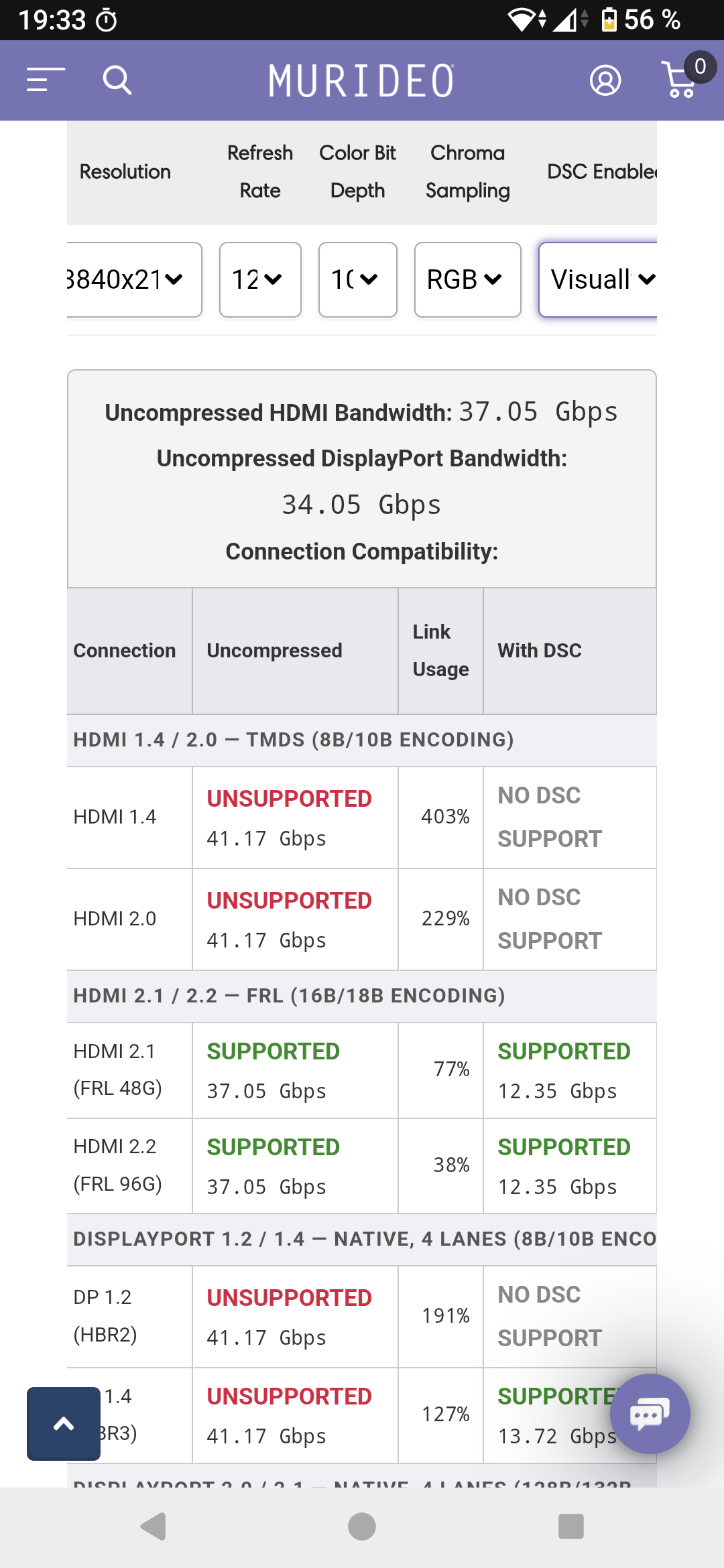
Task: Tap the Android back navigation button
Action: coord(154,1526)
